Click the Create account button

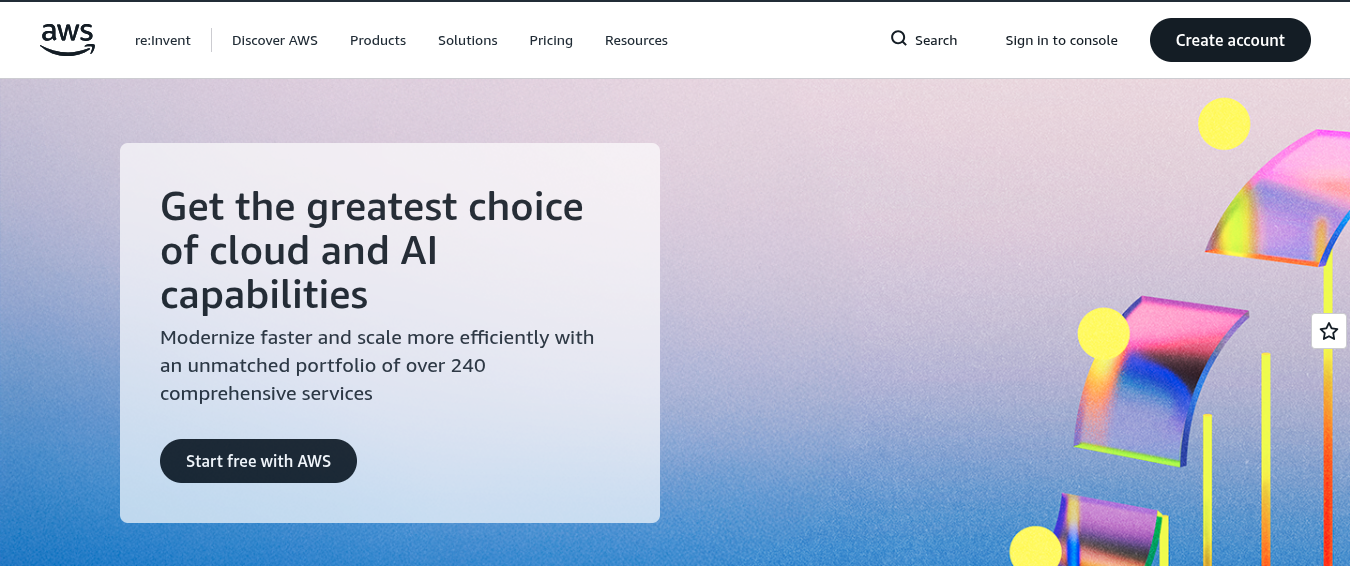1230,40
